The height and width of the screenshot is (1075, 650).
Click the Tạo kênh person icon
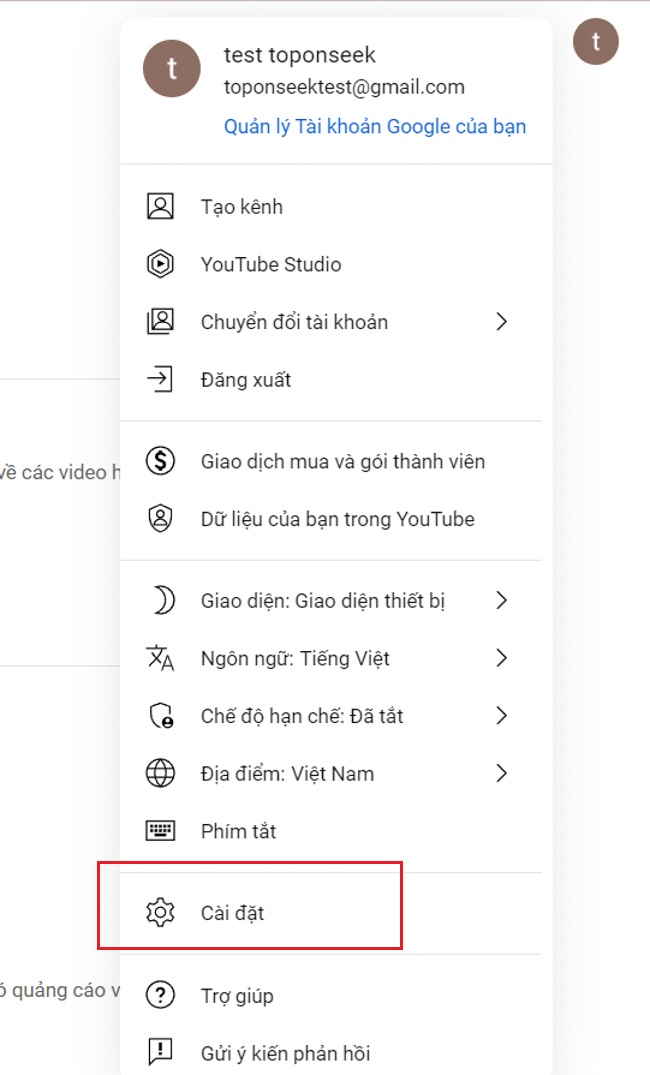[160, 206]
